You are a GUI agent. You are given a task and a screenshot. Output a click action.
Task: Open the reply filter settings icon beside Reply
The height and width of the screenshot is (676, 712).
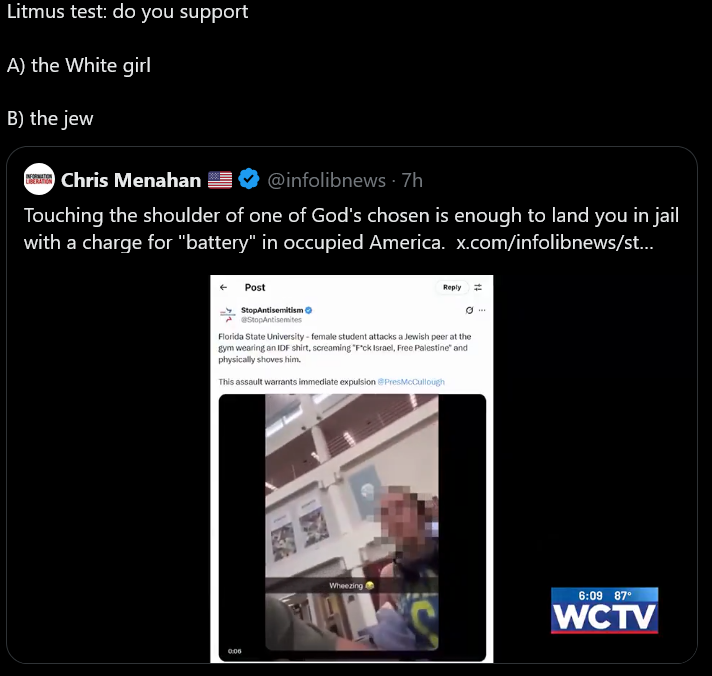click(x=478, y=287)
